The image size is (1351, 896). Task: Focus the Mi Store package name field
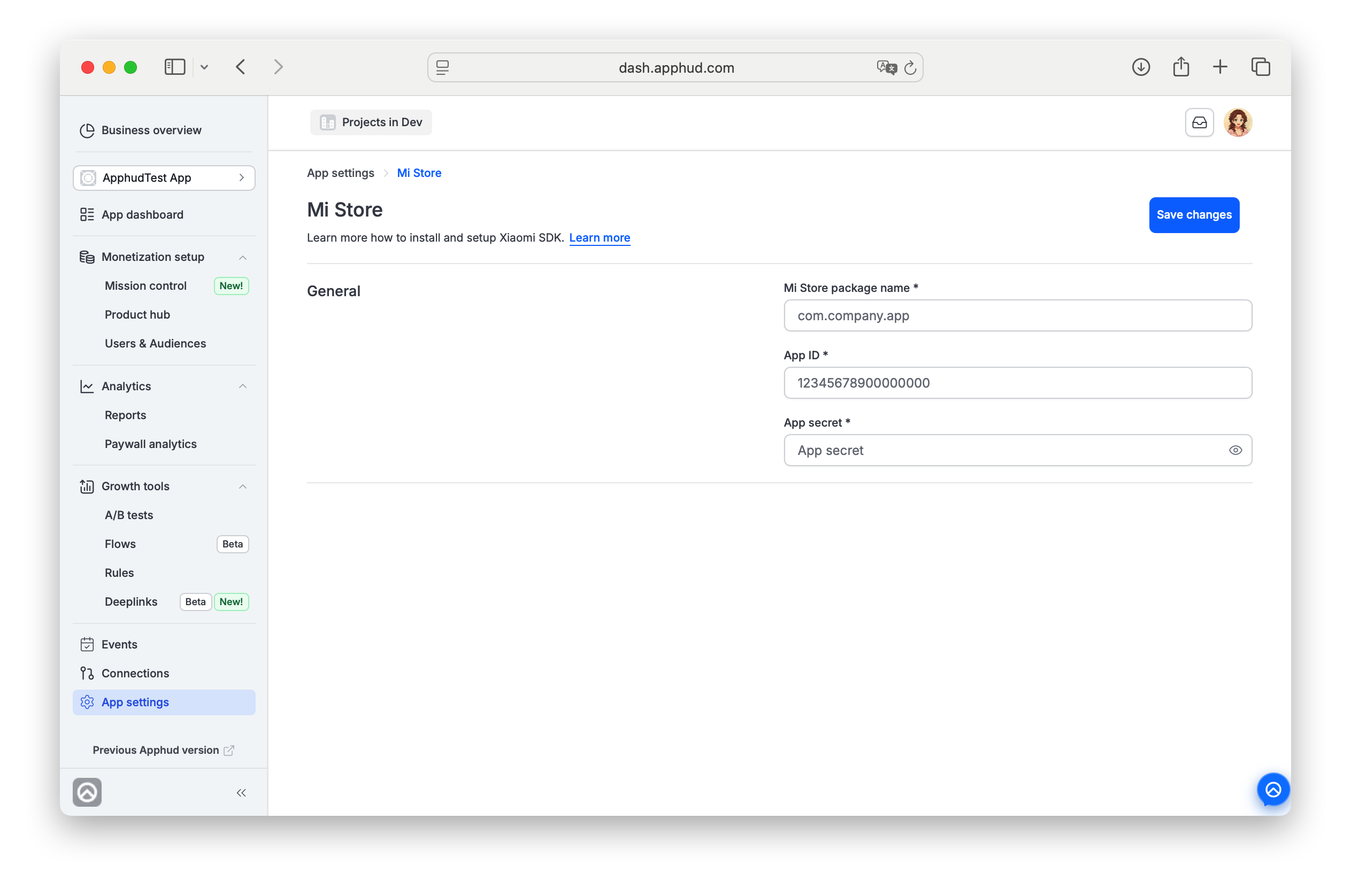click(1018, 315)
